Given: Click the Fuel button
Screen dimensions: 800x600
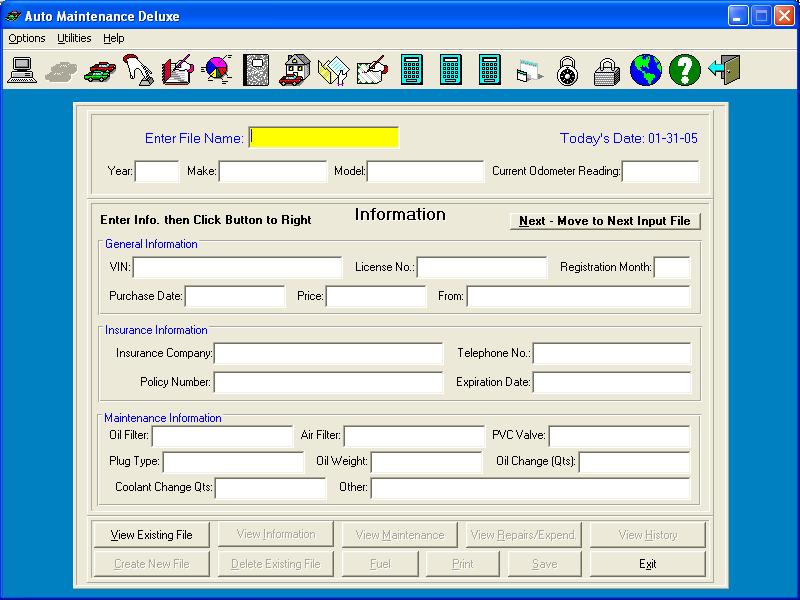Looking at the screenshot, I should click(x=380, y=564).
